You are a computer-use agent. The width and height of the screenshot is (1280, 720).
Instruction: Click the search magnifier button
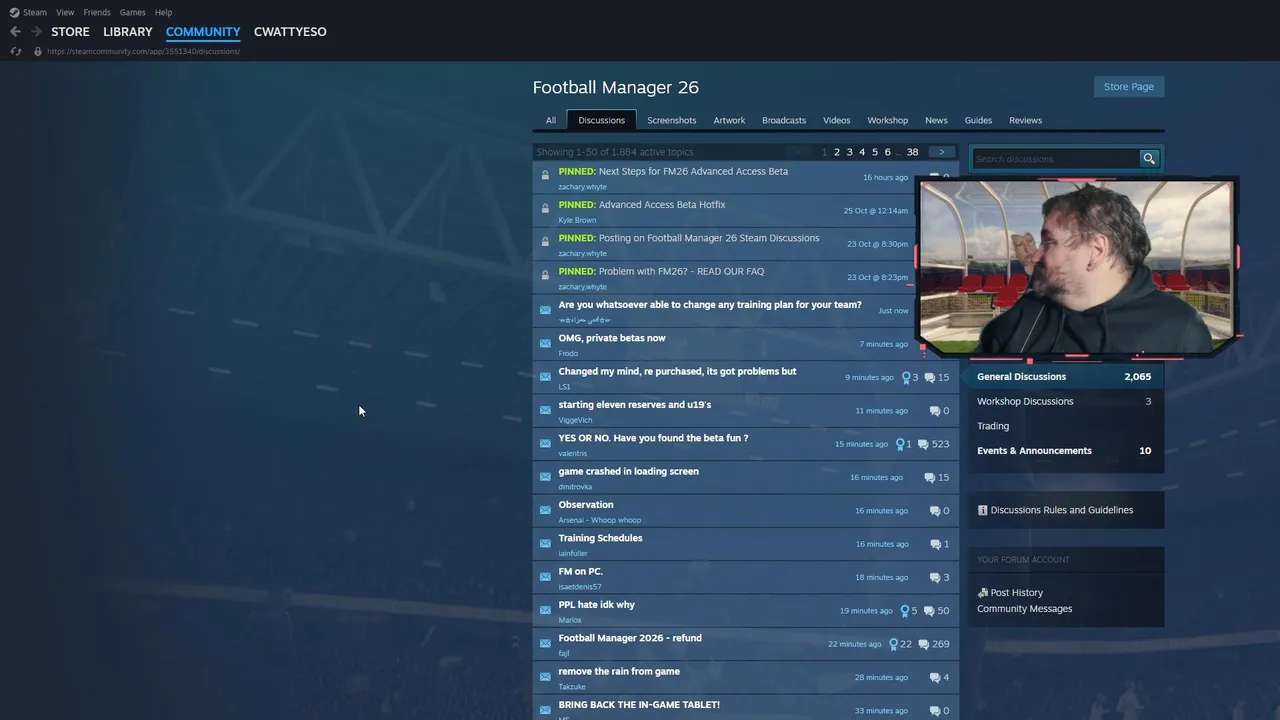tap(1149, 158)
